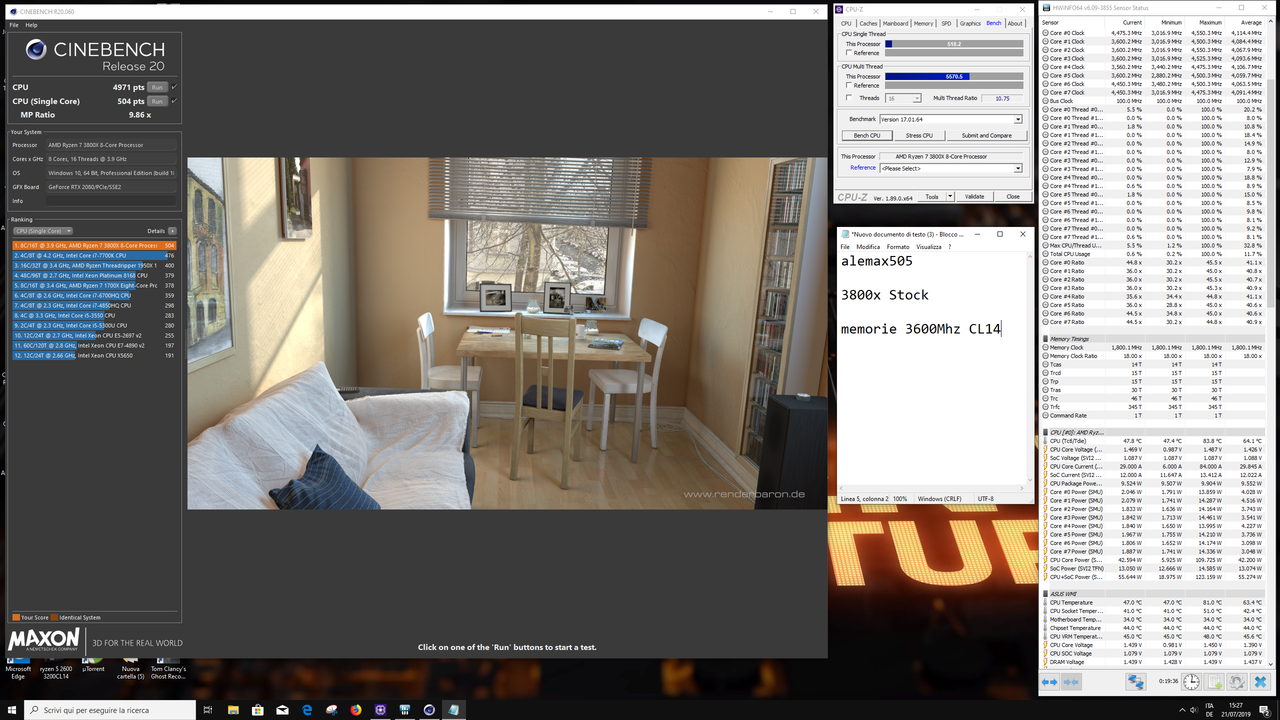Start logging with HWiNFO report icon
Screen dimensions: 1280x720
point(1213,681)
